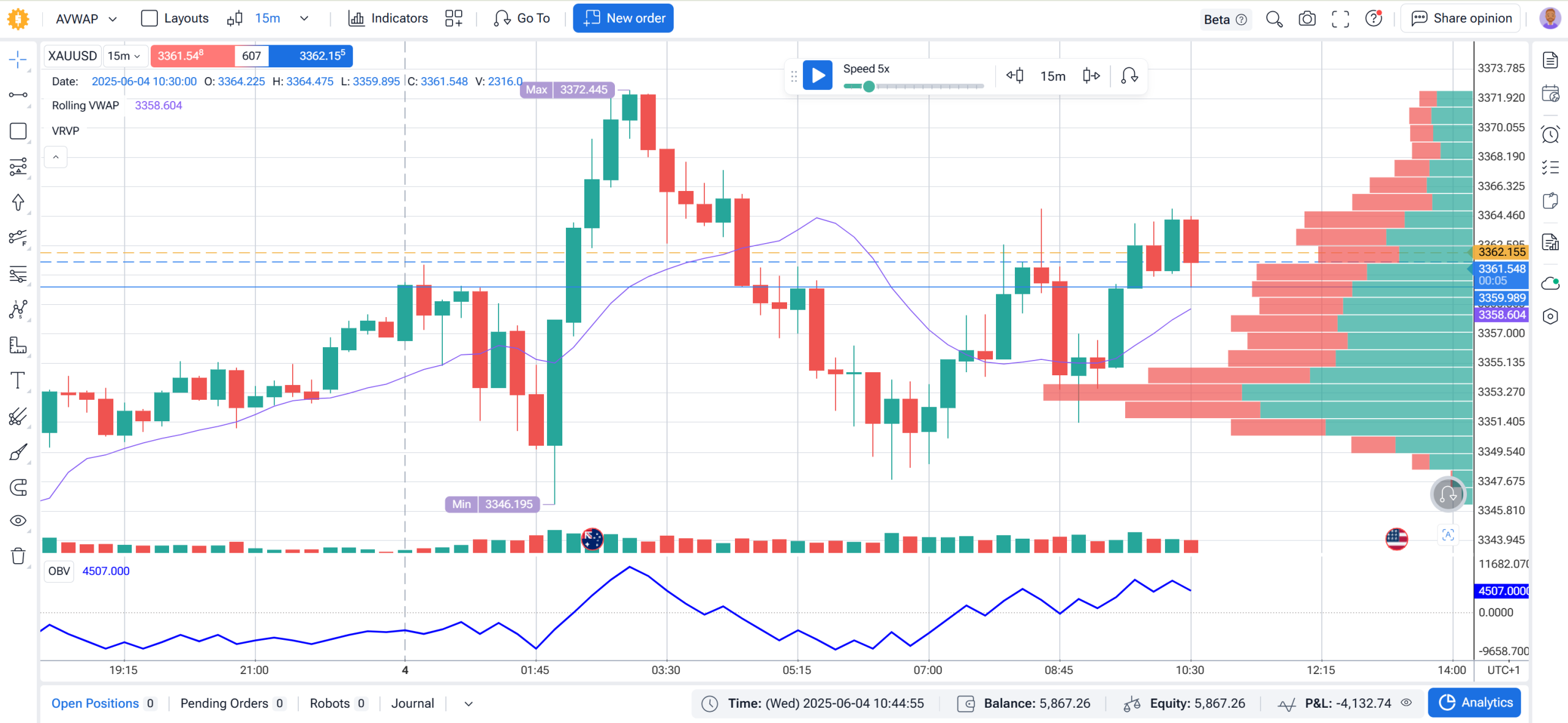Click the trash delete drawings icon

[x=18, y=556]
